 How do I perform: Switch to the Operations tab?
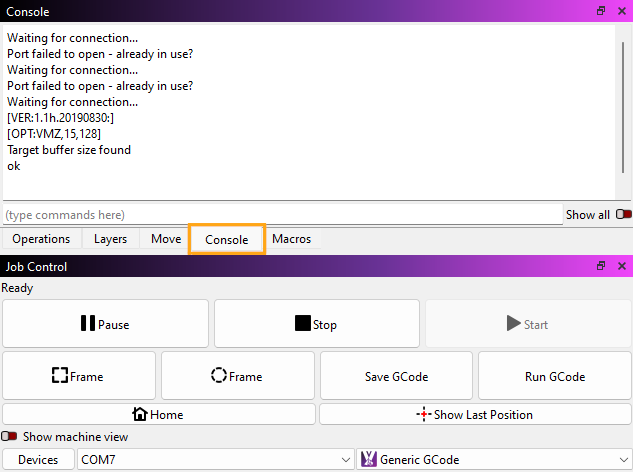[x=41, y=239]
